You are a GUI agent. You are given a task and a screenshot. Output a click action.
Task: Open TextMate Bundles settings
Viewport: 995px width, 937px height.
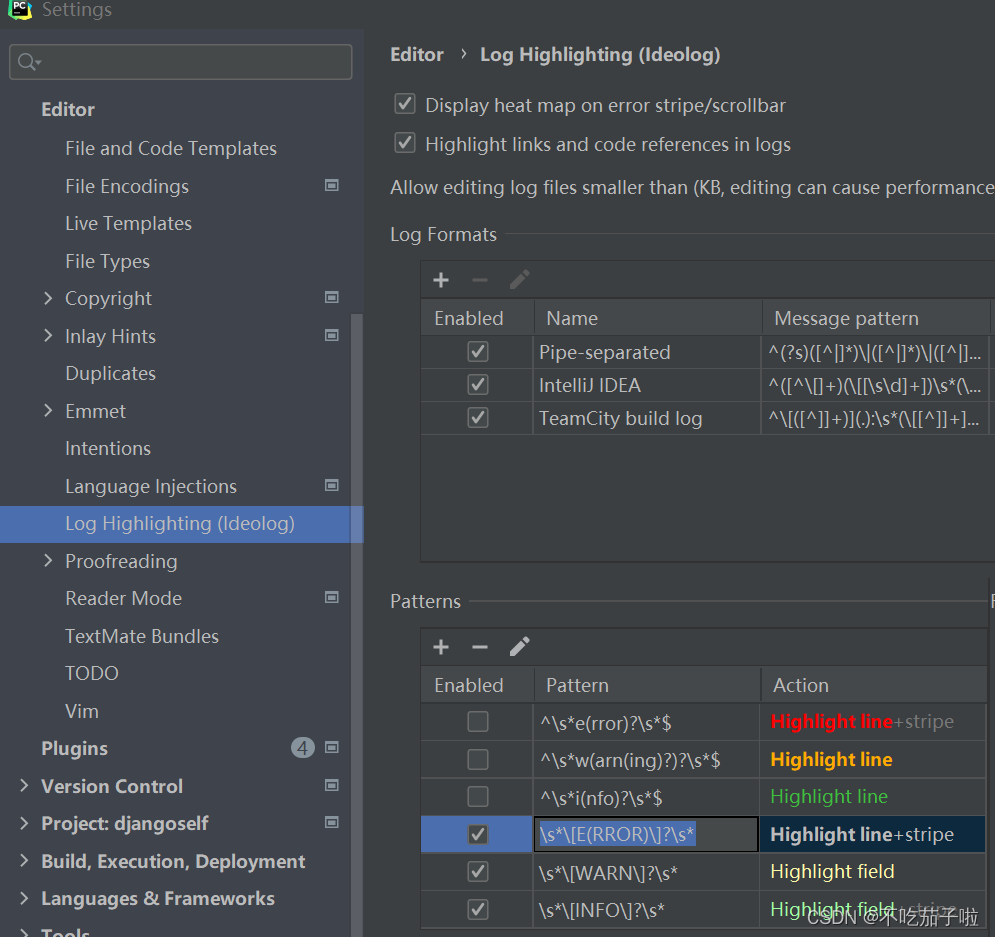point(142,636)
